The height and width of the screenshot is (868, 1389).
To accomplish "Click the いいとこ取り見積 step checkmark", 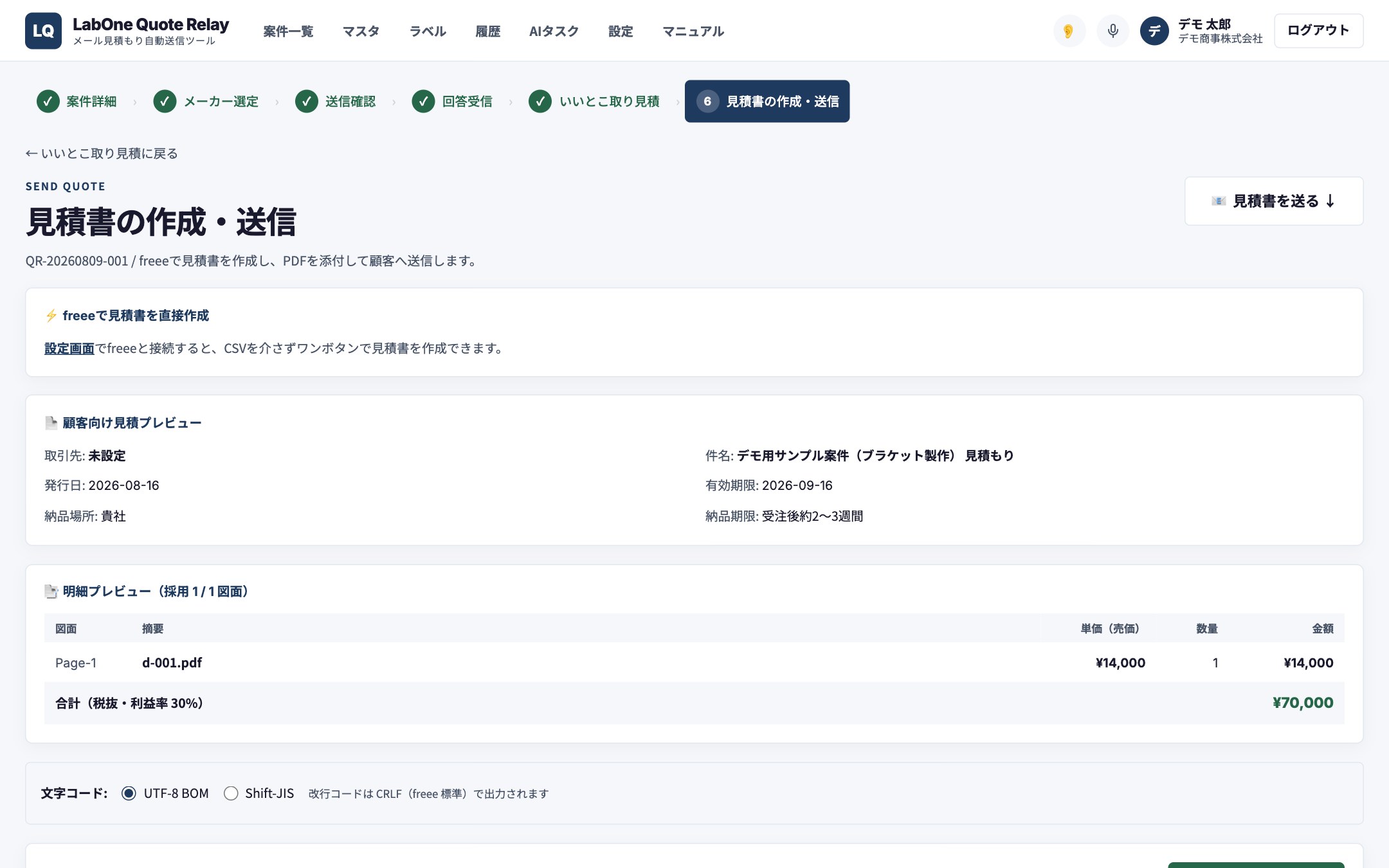I will tap(540, 102).
